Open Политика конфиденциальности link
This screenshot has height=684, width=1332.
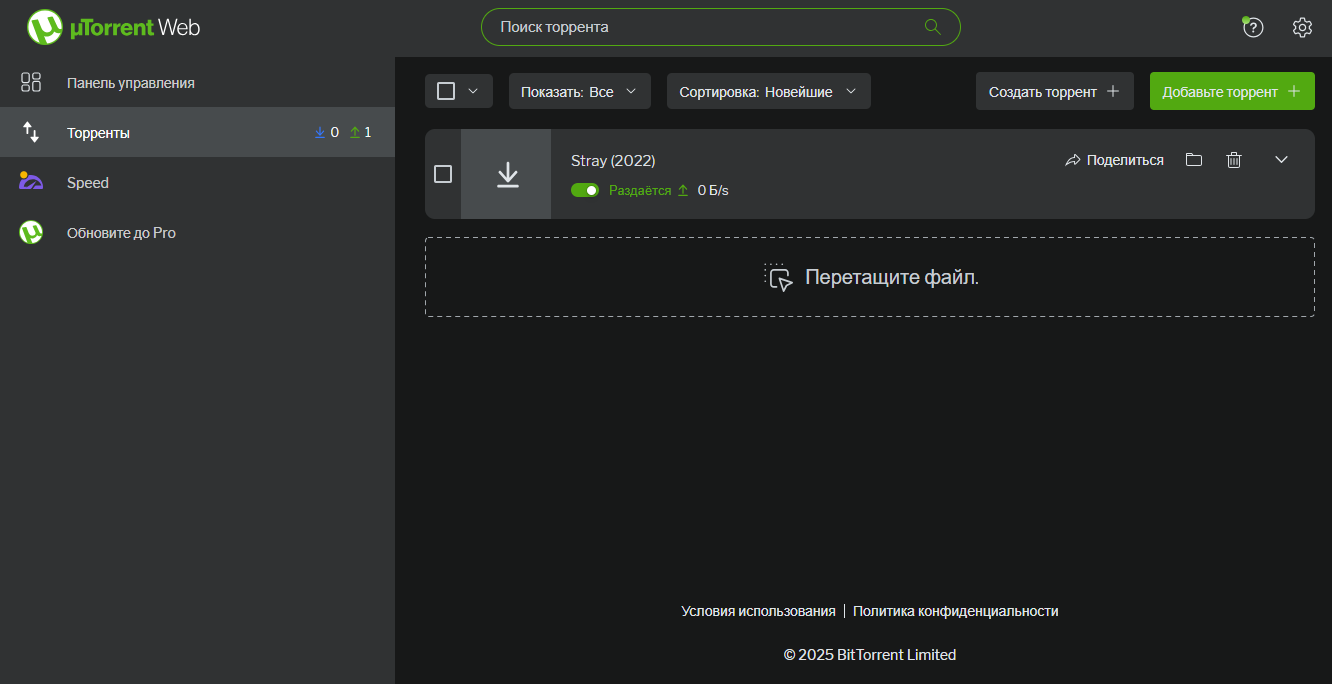tap(955, 611)
